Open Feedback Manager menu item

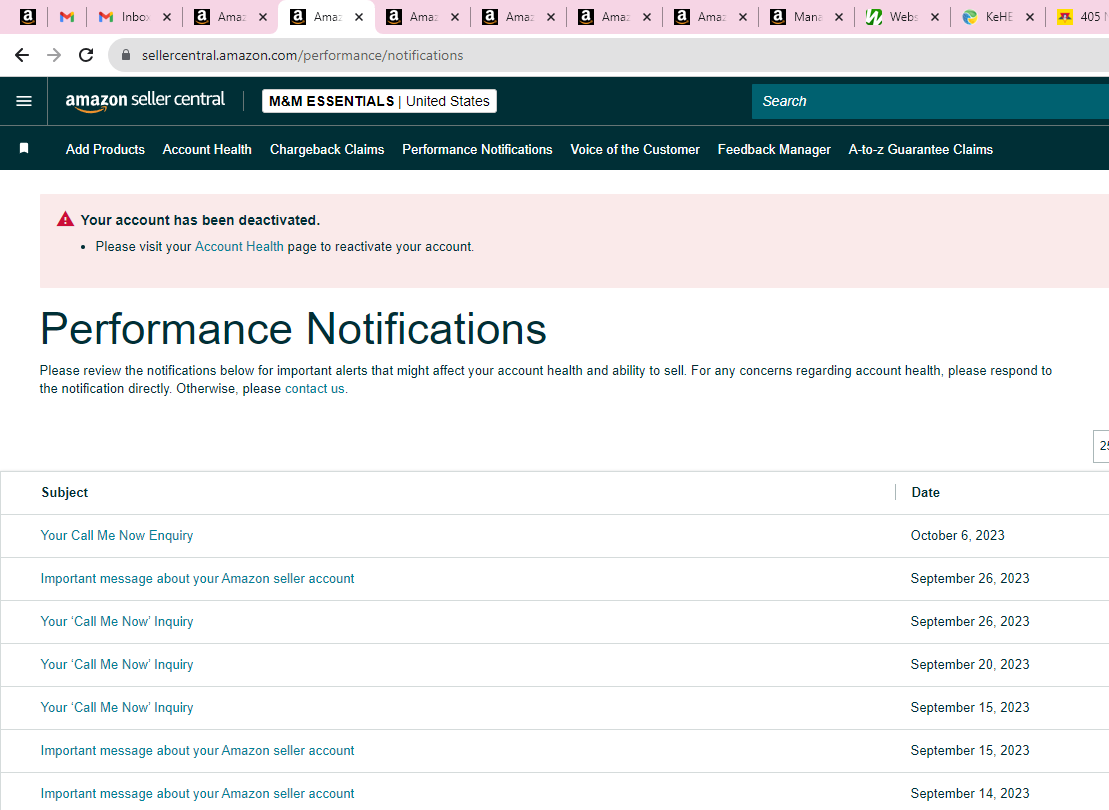pyautogui.click(x=774, y=149)
